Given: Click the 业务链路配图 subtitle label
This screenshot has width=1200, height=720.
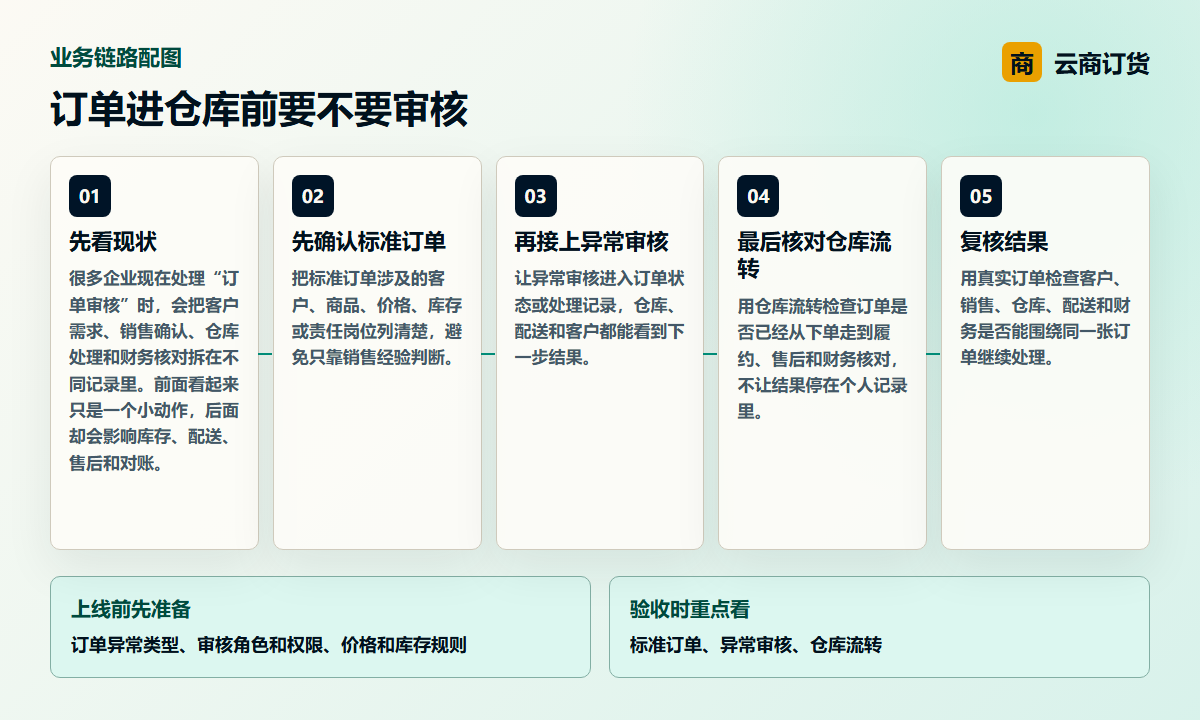Looking at the screenshot, I should (x=116, y=58).
